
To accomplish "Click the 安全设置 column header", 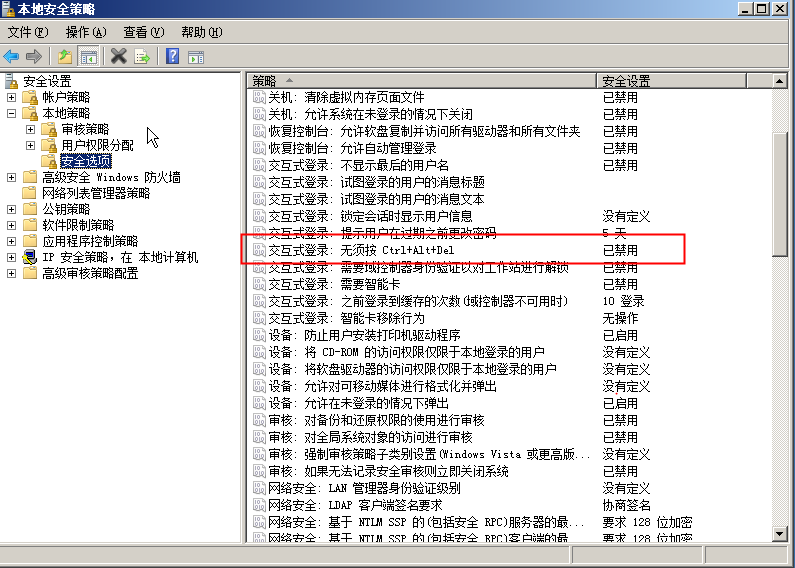I will [680, 80].
